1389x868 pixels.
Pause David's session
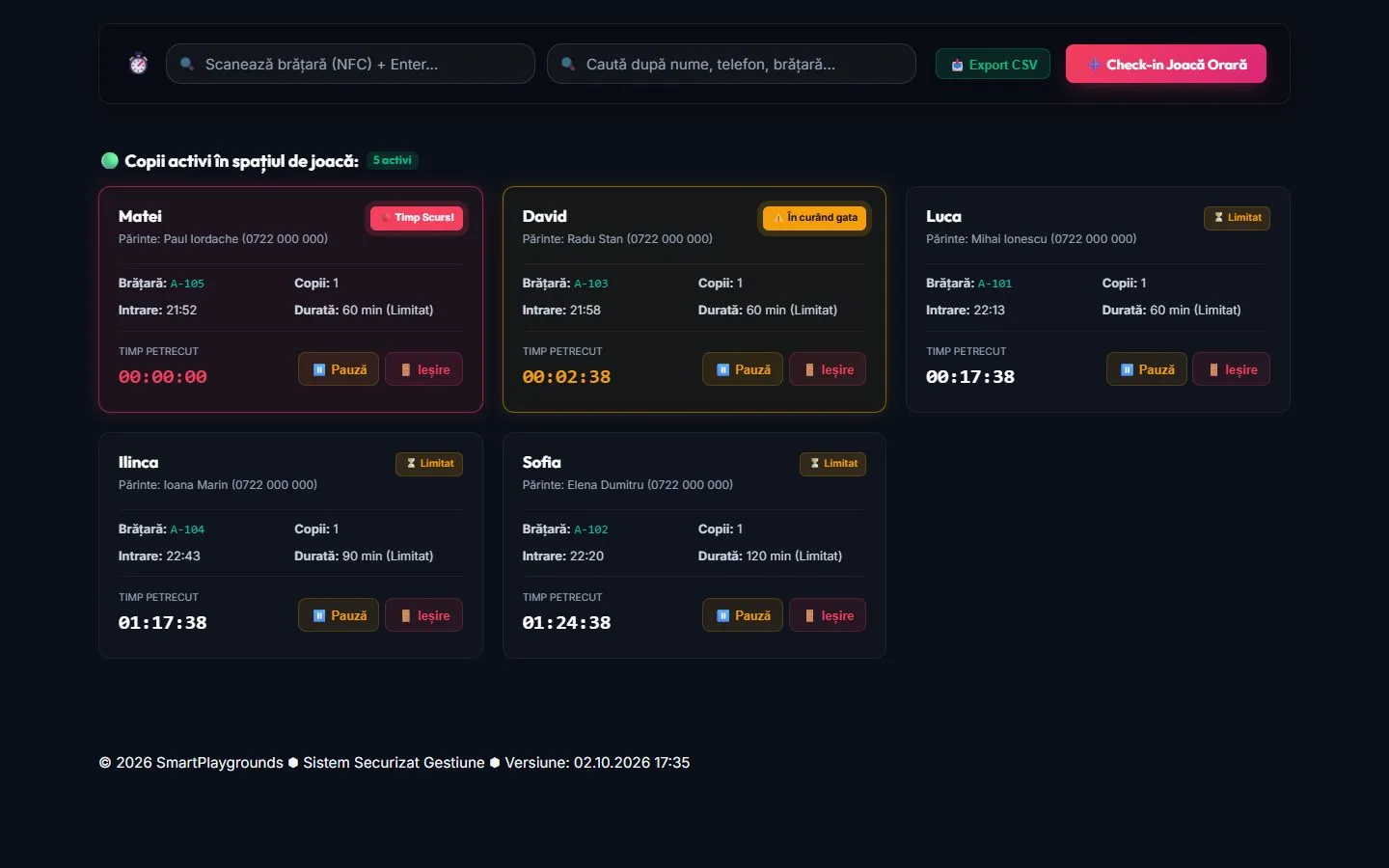(743, 369)
